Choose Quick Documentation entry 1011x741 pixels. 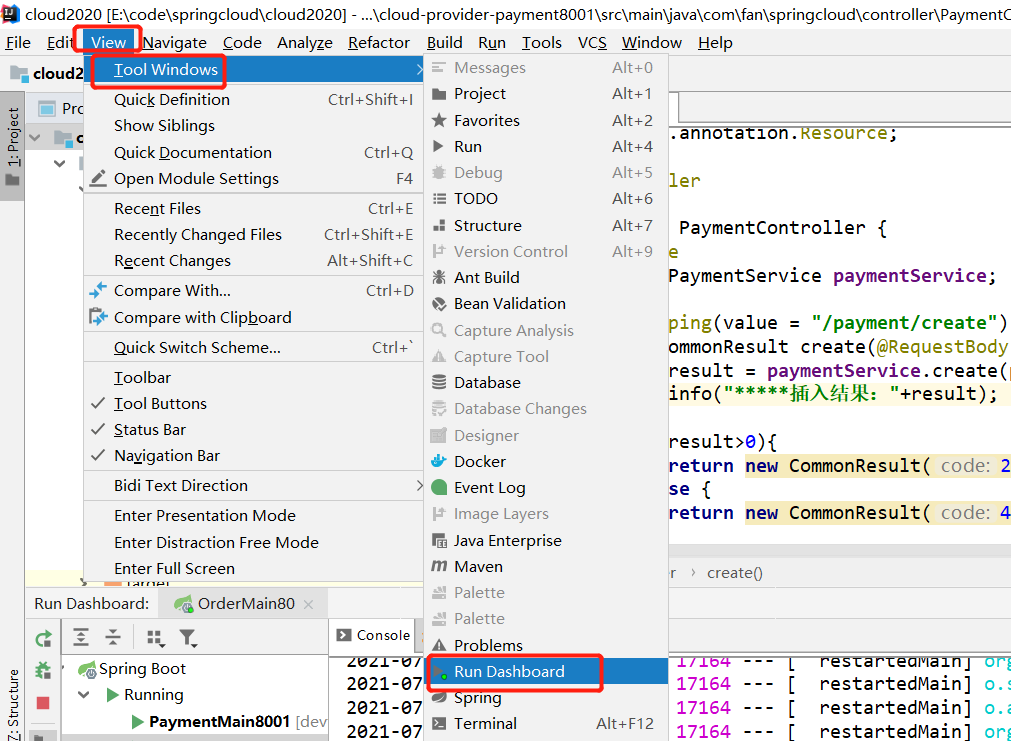point(253,153)
